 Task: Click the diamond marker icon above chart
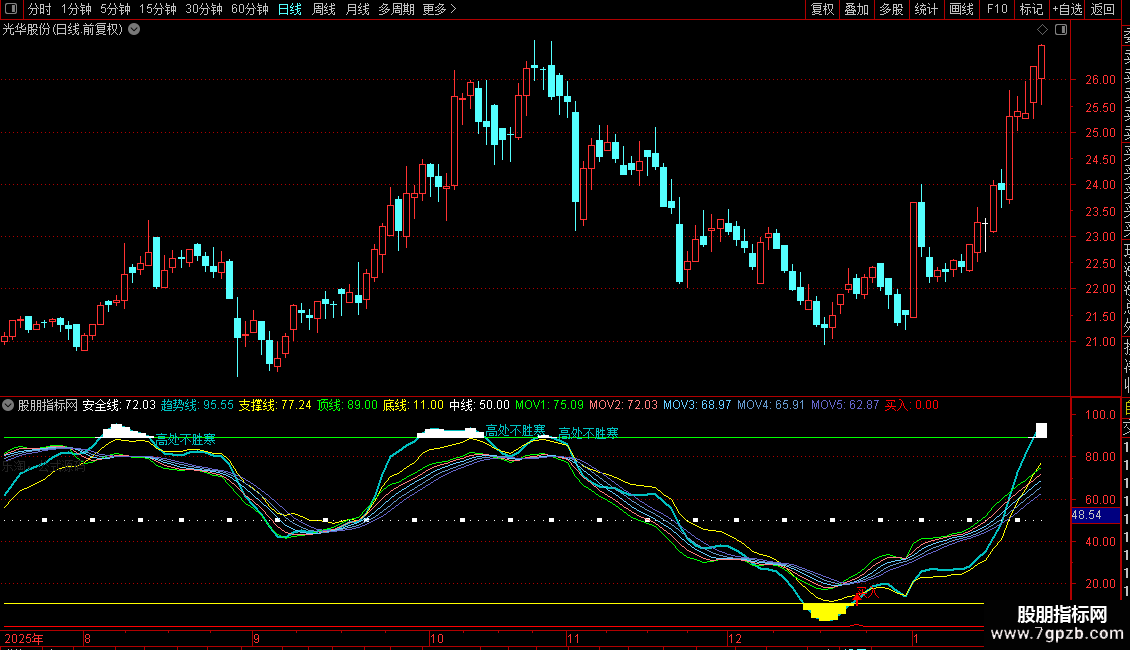1042,30
